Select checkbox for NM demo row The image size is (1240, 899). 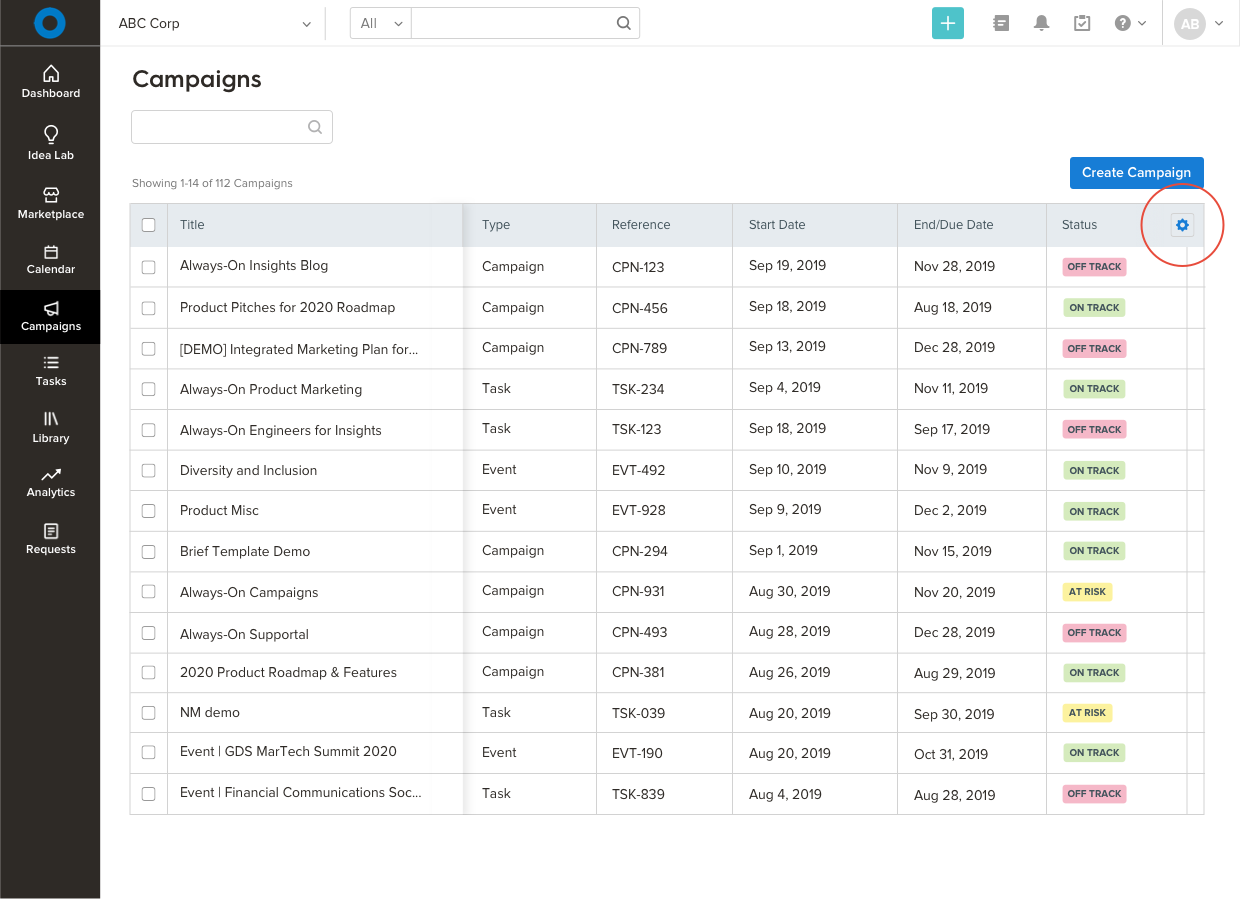coord(149,713)
